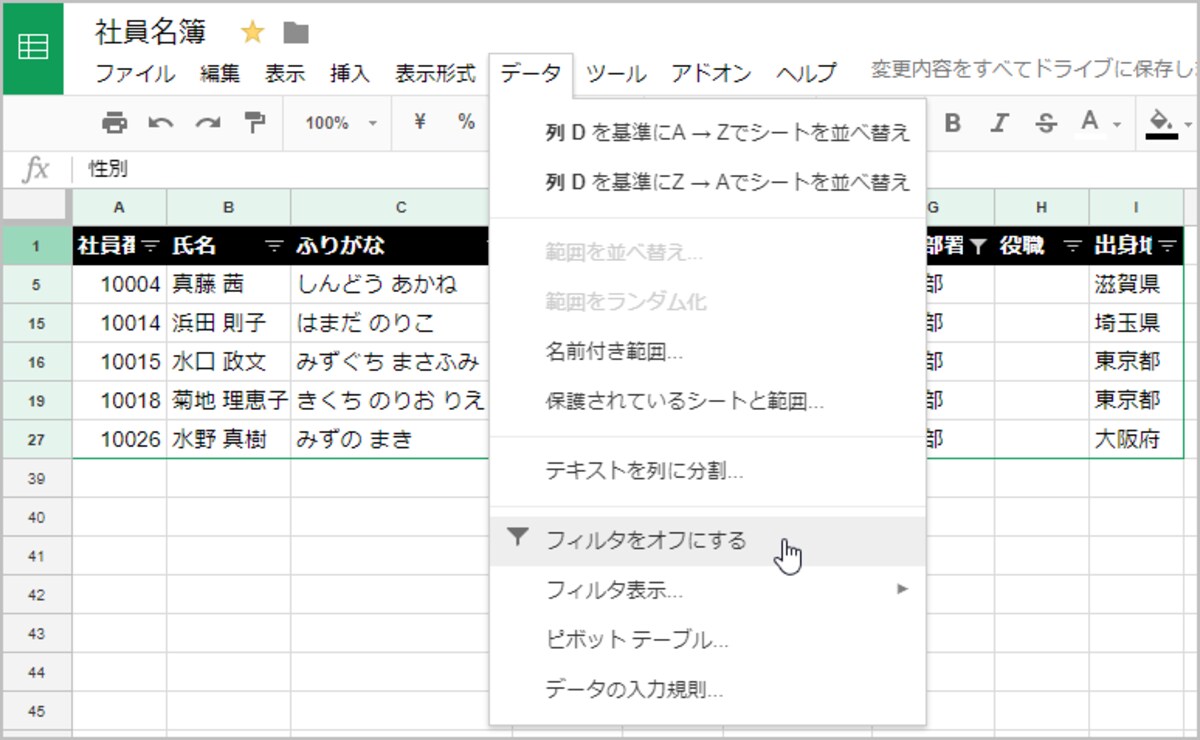
Task: Choose テキストを列に分割 menu item
Action: [708, 470]
